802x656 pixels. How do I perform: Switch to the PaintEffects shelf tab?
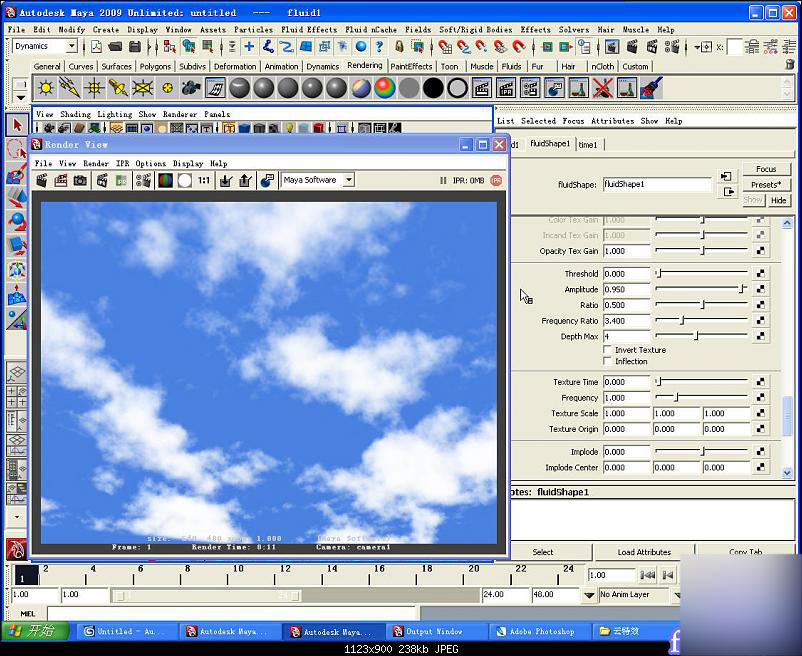(x=411, y=66)
